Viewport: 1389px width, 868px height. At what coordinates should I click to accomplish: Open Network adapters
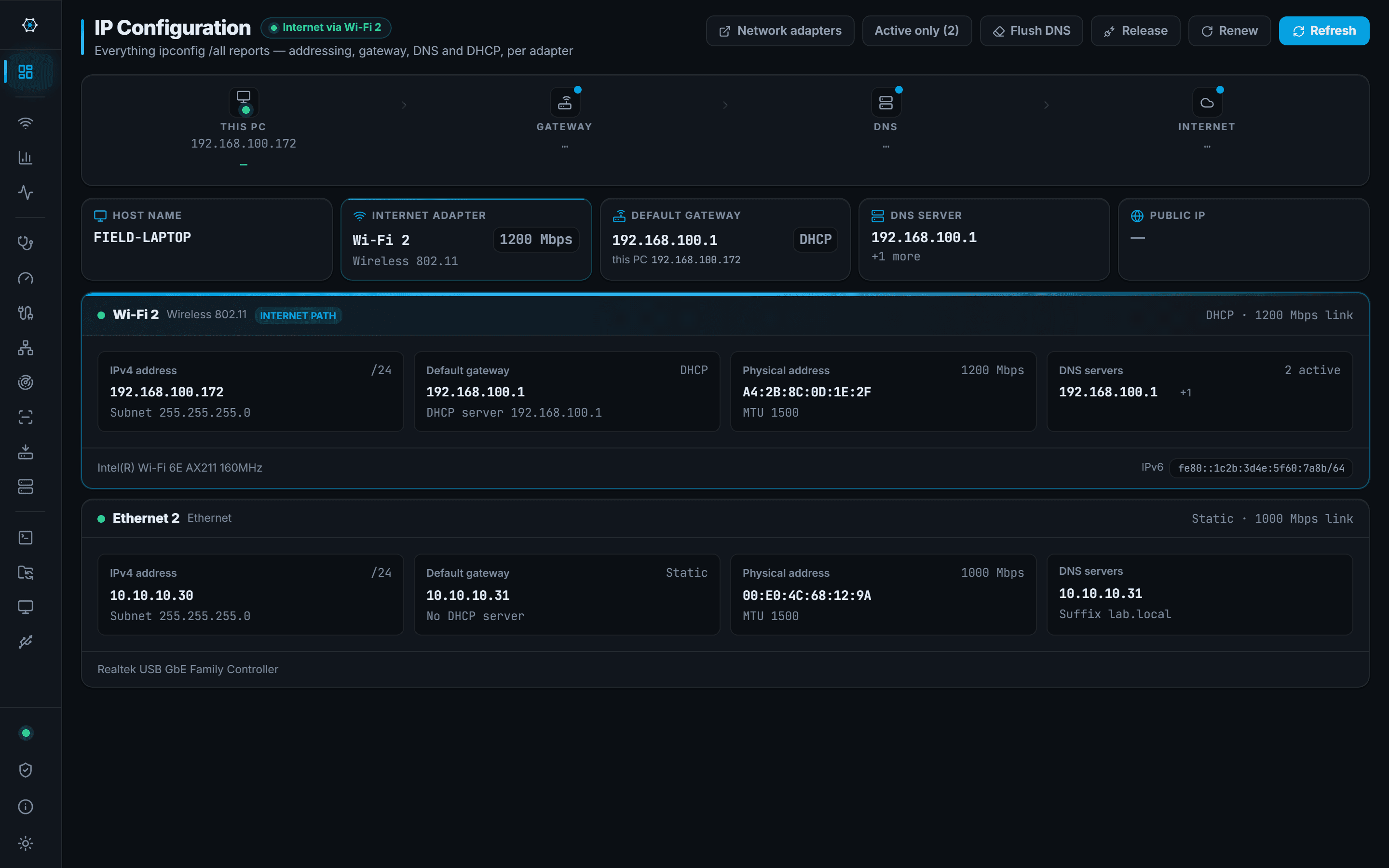pos(780,30)
